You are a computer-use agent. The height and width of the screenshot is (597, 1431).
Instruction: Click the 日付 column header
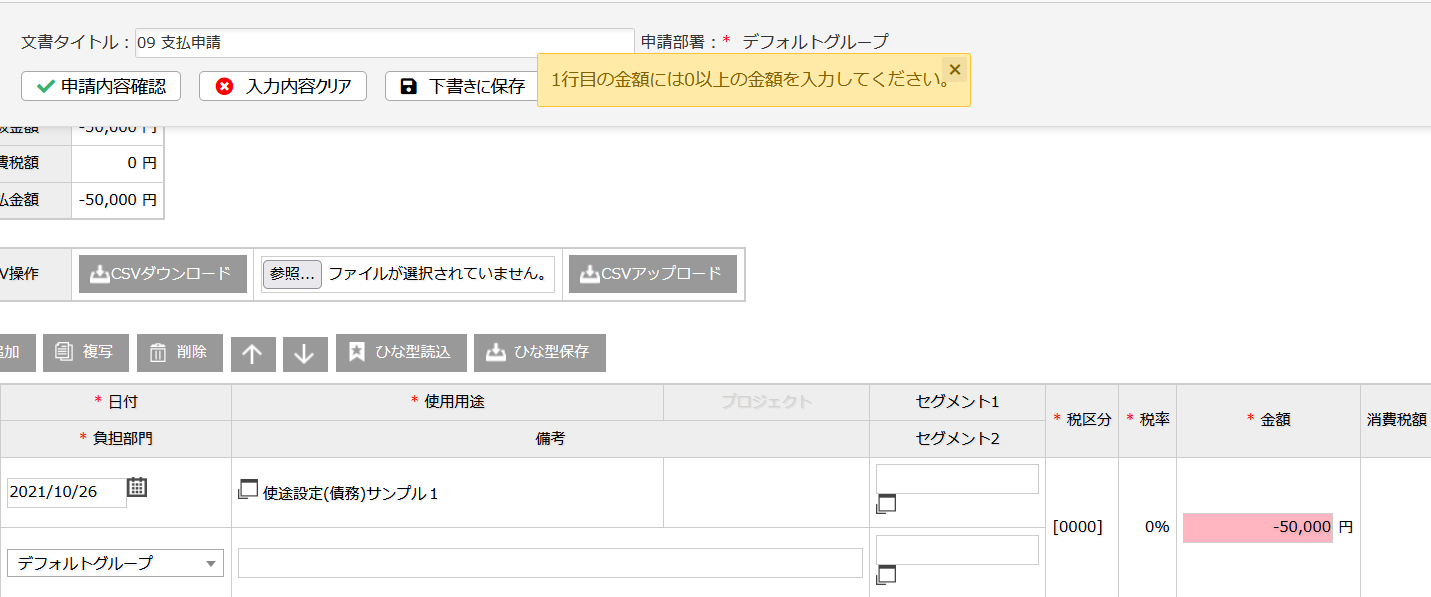tap(116, 402)
